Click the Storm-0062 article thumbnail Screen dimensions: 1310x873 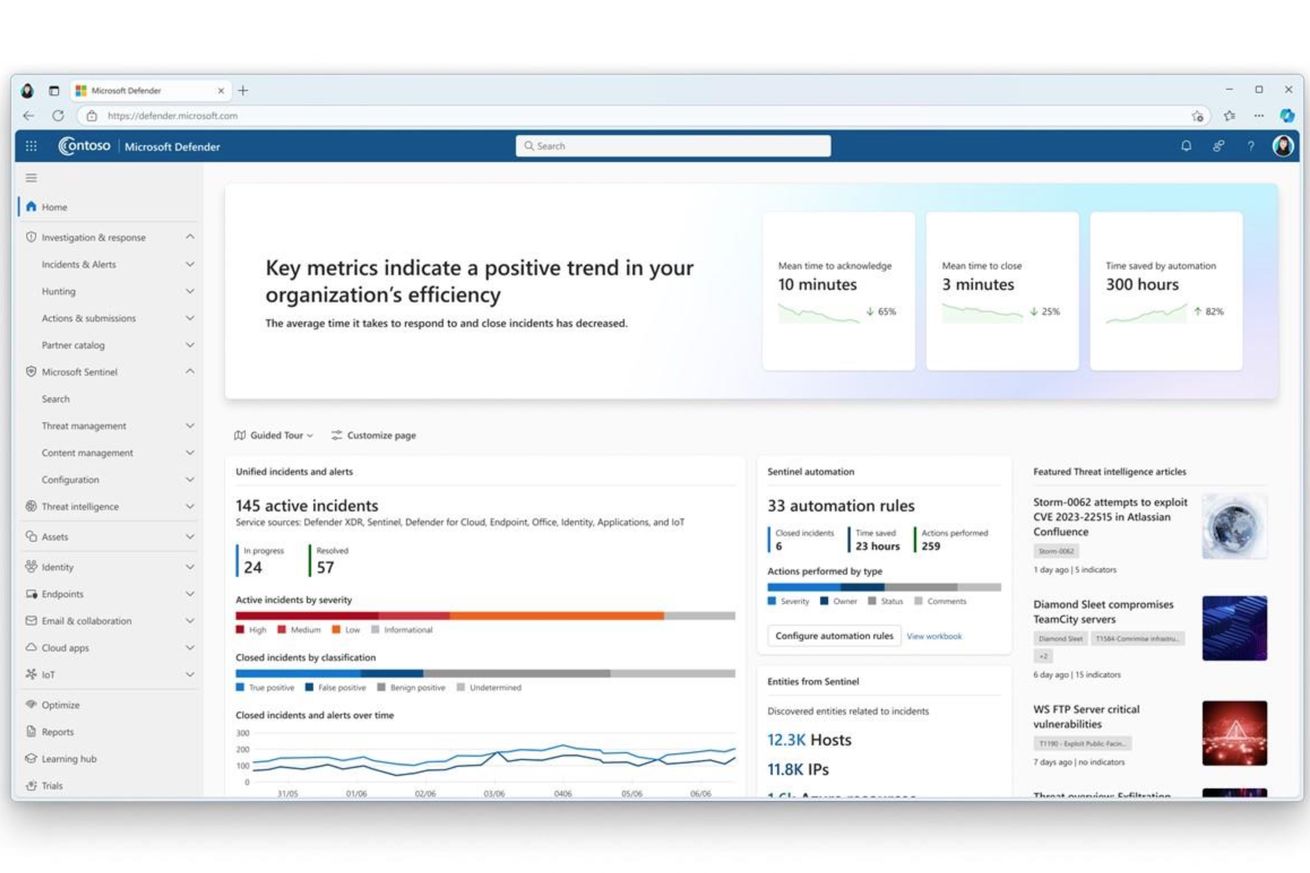pyautogui.click(x=1234, y=526)
